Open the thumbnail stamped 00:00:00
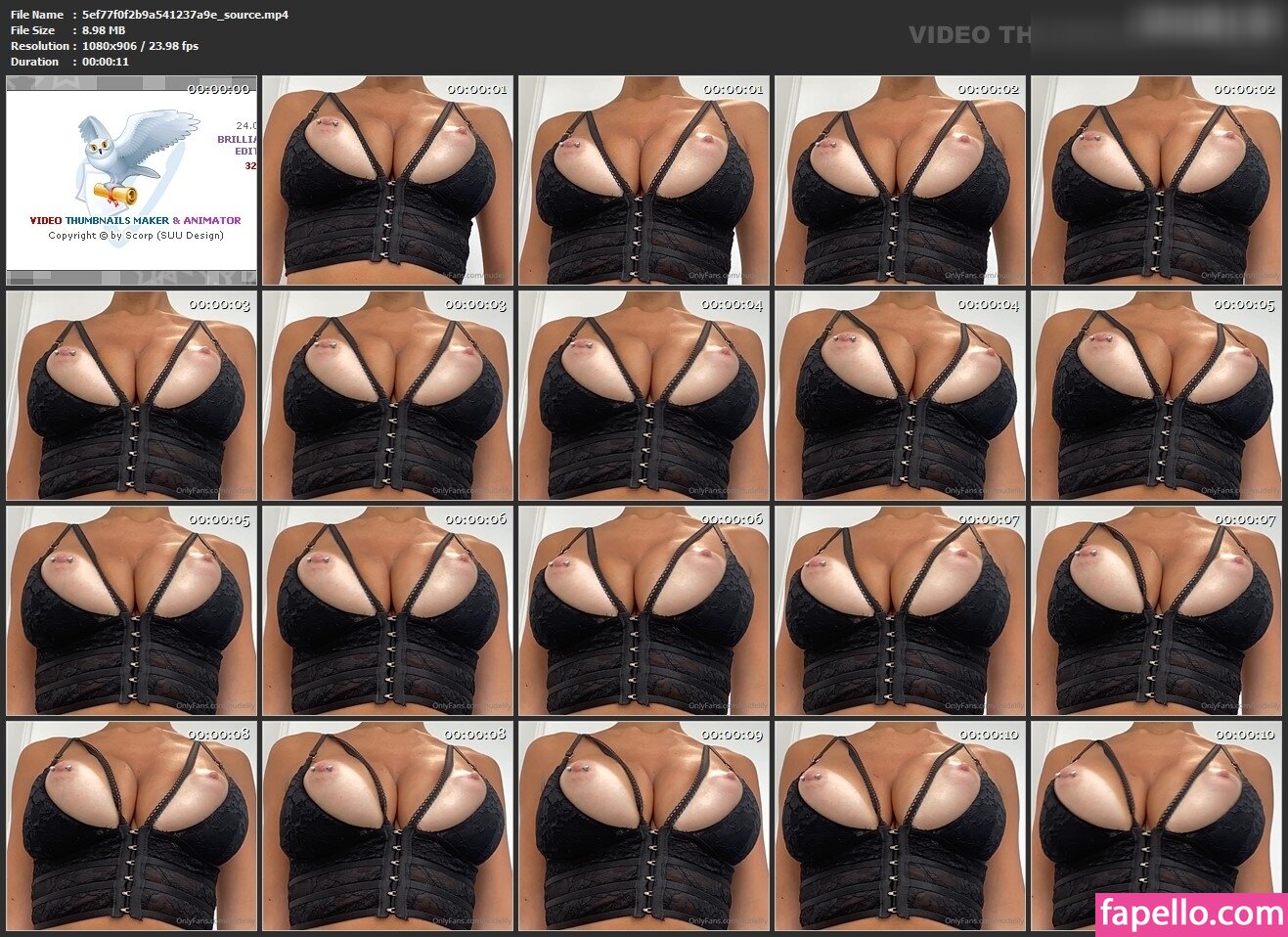Viewport: 1288px width, 937px height. point(132,181)
